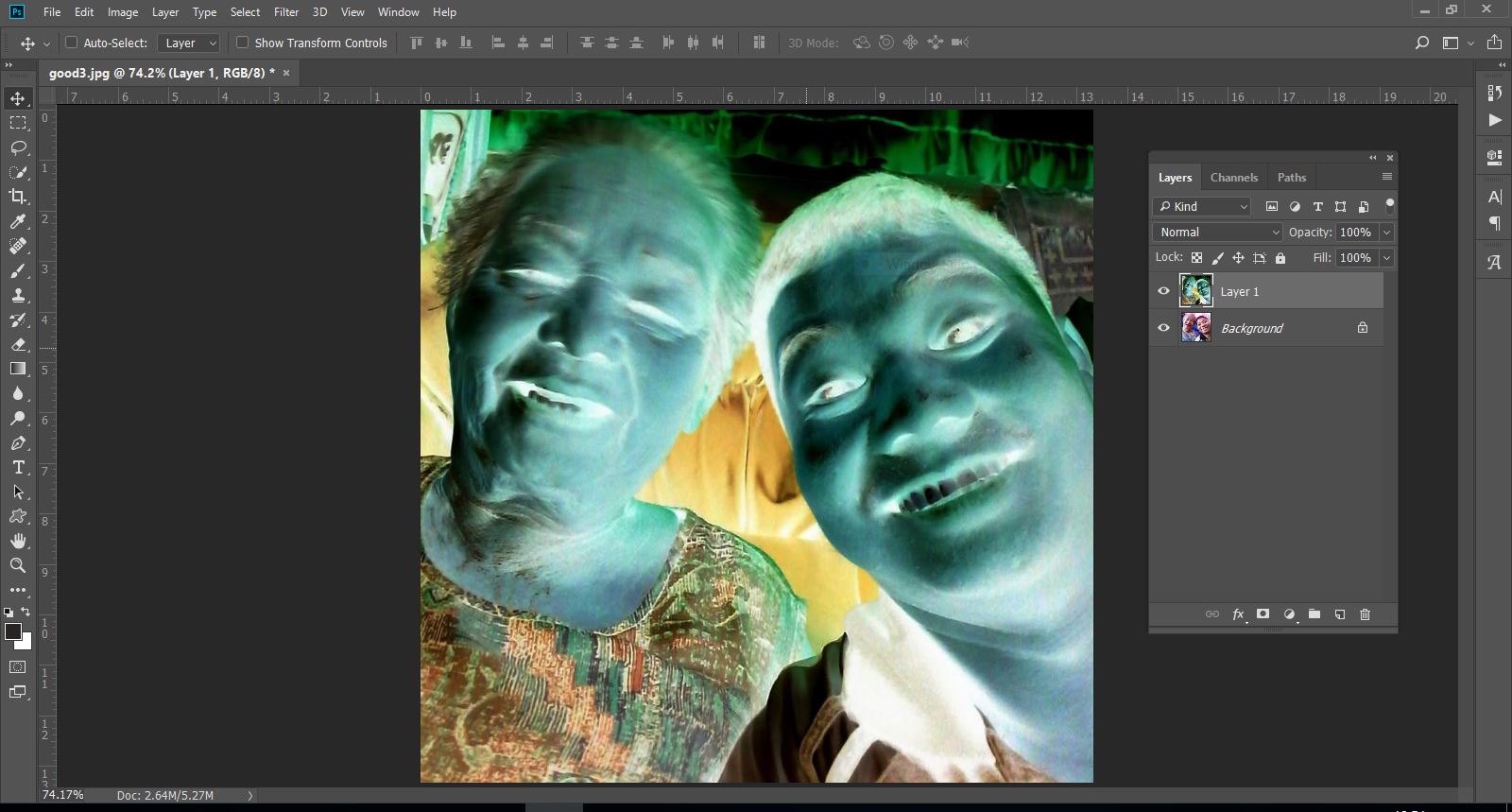
Task: Select the History Brush tool
Action: tap(18, 320)
